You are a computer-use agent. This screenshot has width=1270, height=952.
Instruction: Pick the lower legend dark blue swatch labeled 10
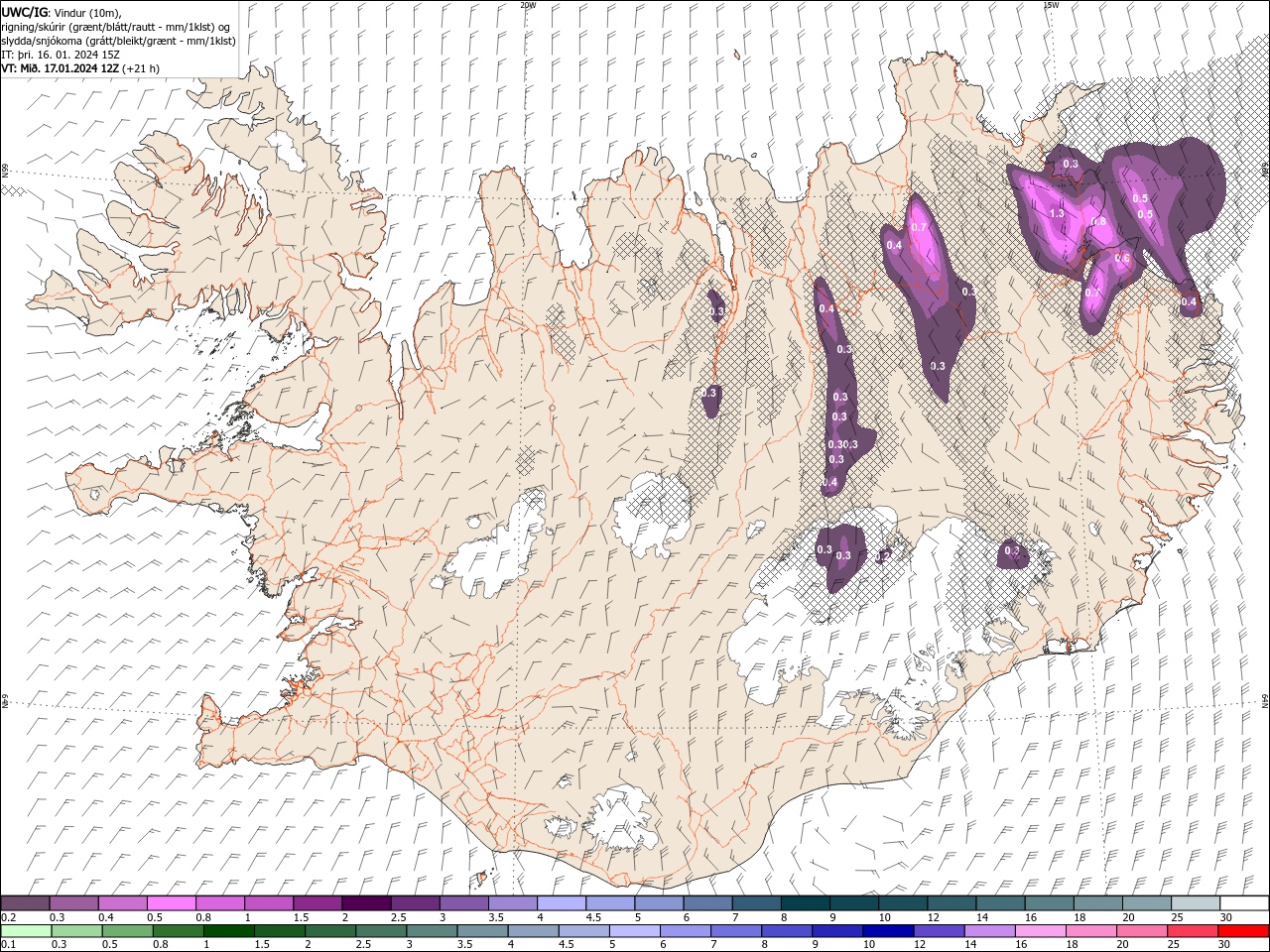point(888,931)
